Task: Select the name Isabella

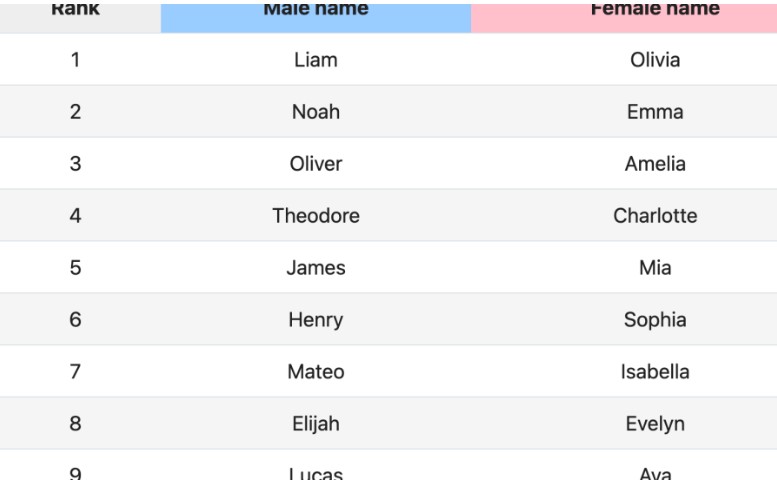Action: (x=655, y=372)
